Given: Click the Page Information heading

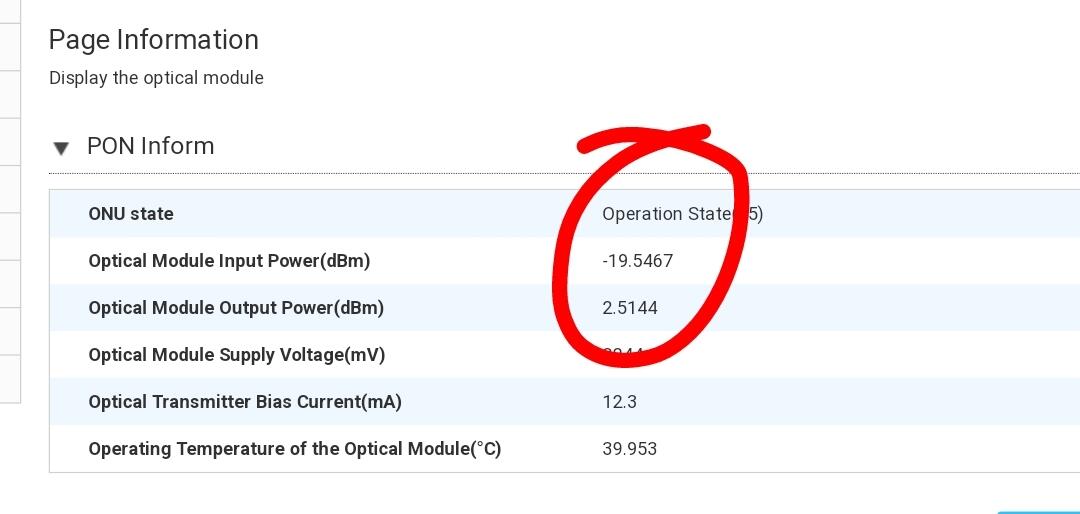Looking at the screenshot, I should pyautogui.click(x=154, y=40).
